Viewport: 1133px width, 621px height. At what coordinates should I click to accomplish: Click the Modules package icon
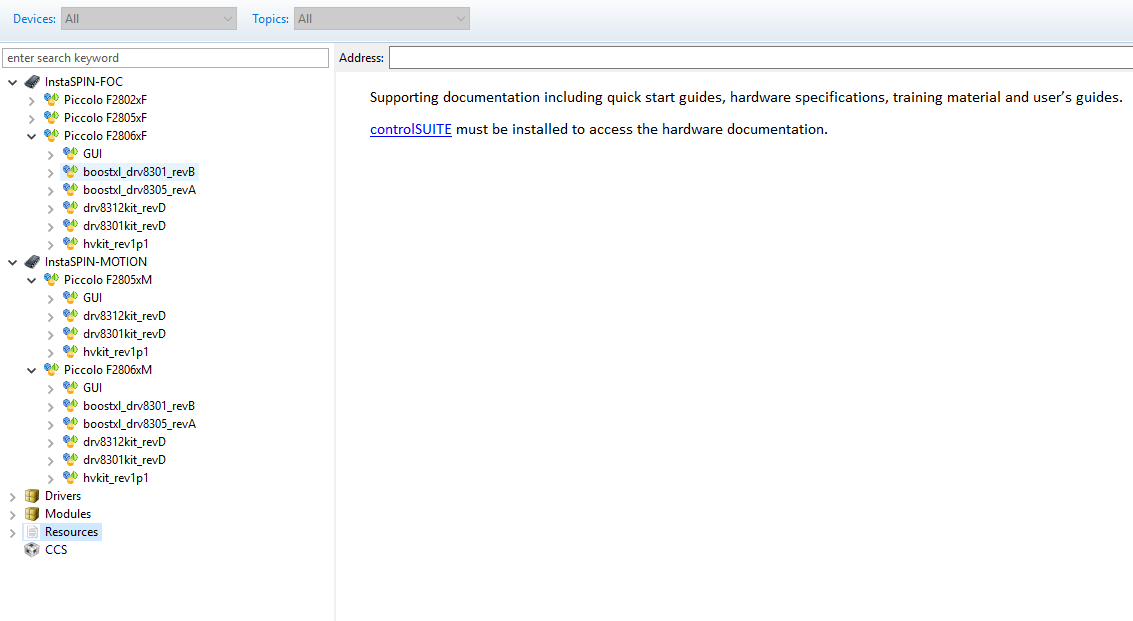(x=32, y=514)
